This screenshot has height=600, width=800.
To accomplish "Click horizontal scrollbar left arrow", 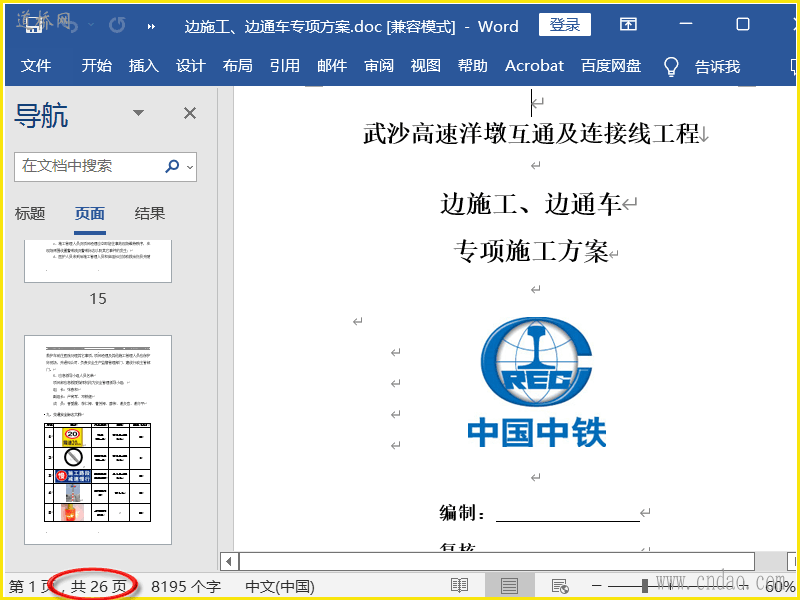I will click(229, 562).
